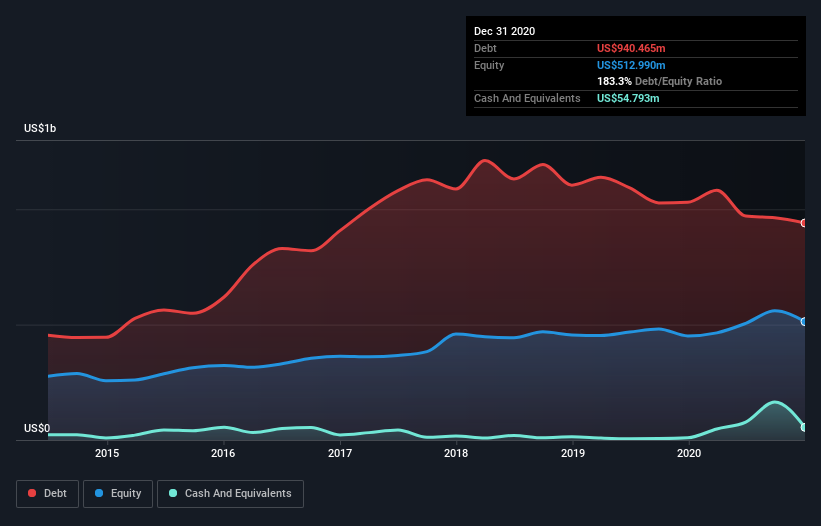Click the US$940.465m debt value
821x526 pixels.
631,48
